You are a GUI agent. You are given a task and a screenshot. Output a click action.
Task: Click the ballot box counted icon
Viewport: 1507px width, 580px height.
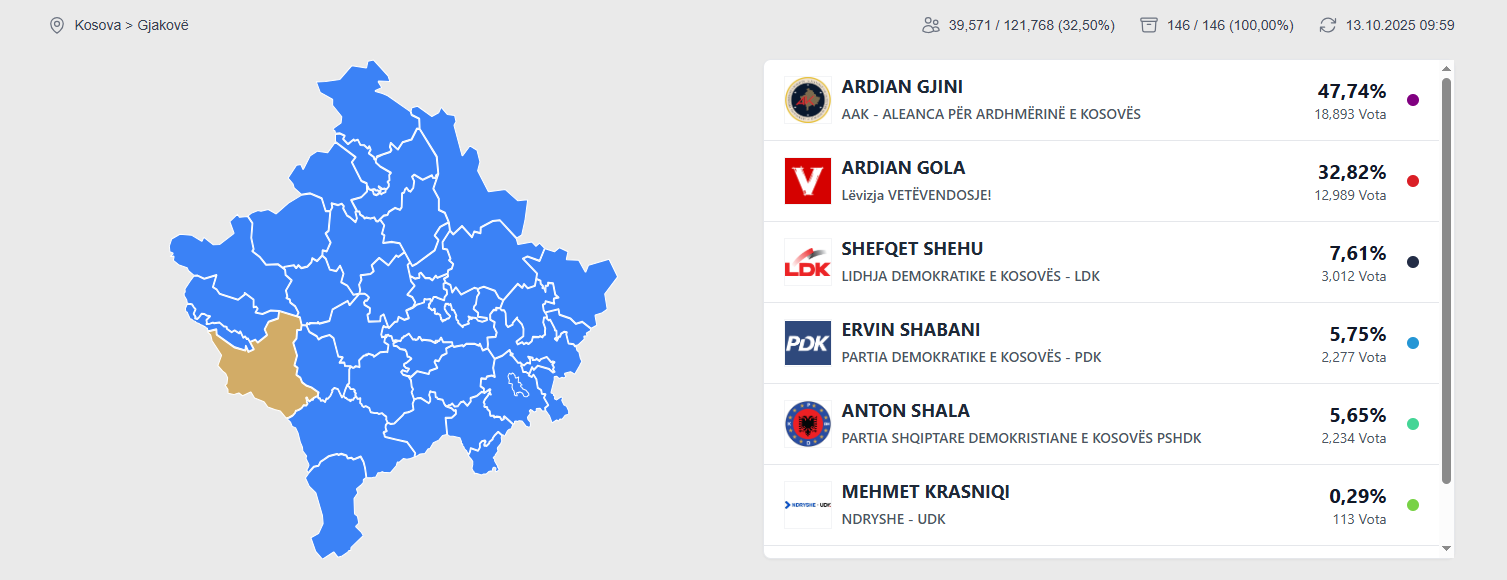pyautogui.click(x=1149, y=25)
